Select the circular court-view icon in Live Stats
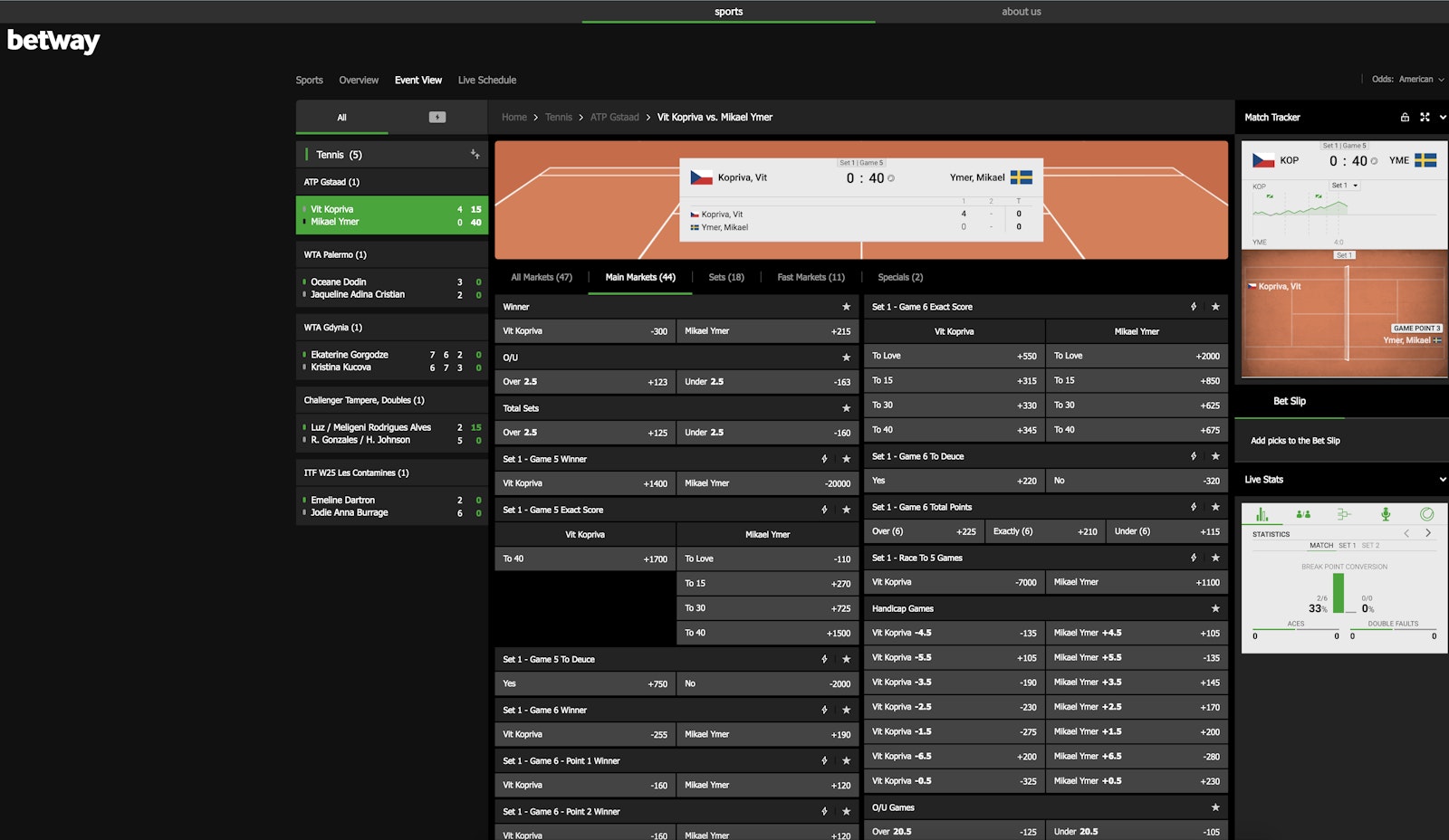This screenshot has height=840, width=1449. 1428,513
